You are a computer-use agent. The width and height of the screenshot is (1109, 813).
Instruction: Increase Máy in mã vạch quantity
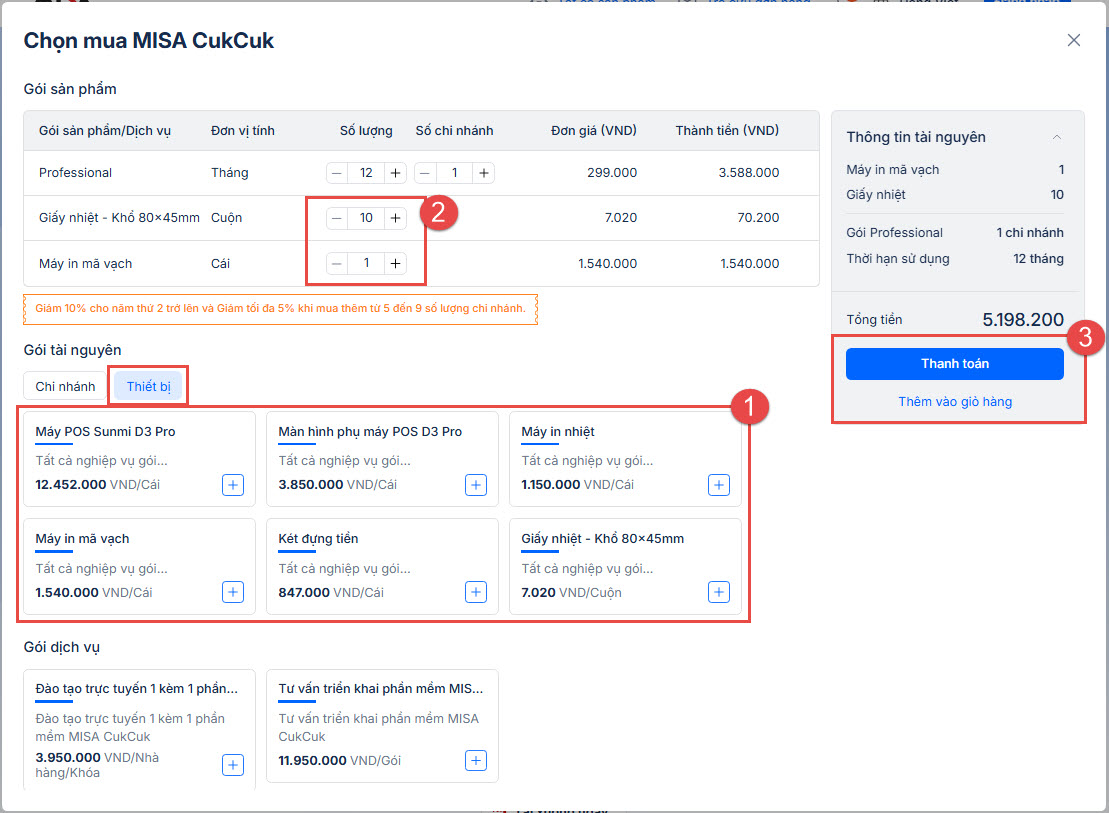tap(396, 263)
